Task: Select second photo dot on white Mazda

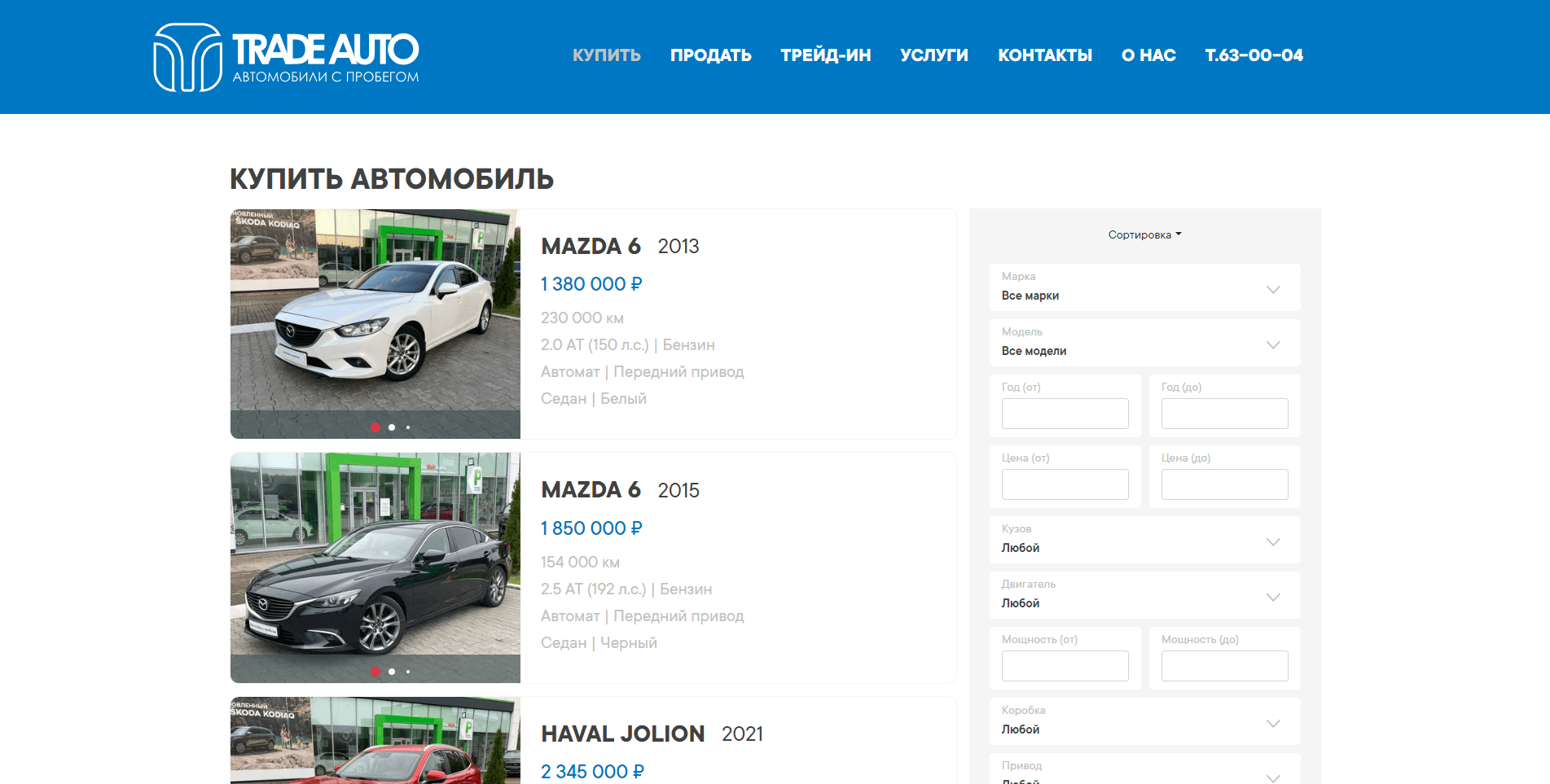Action: click(x=392, y=427)
